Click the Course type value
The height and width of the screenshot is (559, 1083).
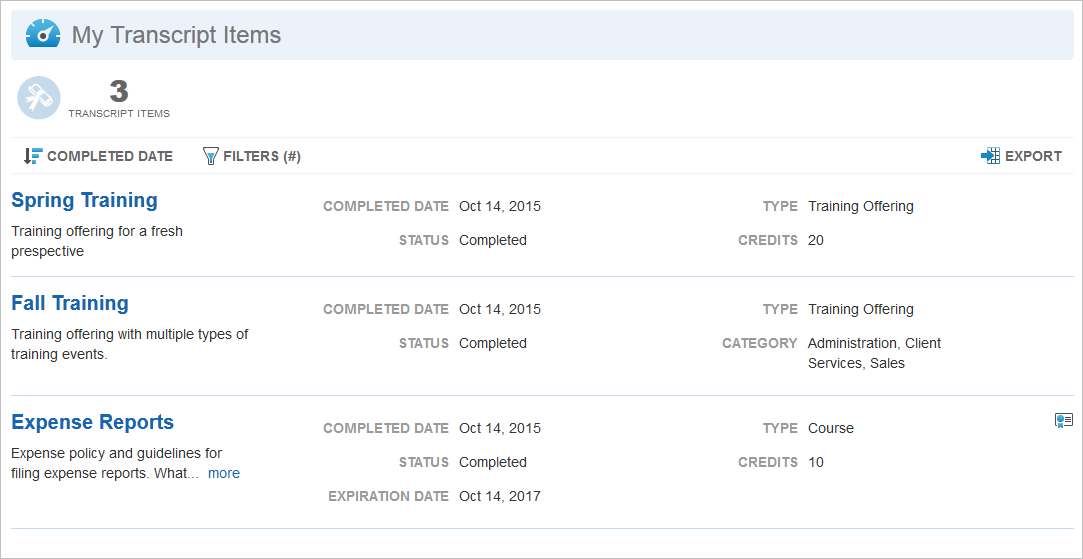click(x=831, y=428)
